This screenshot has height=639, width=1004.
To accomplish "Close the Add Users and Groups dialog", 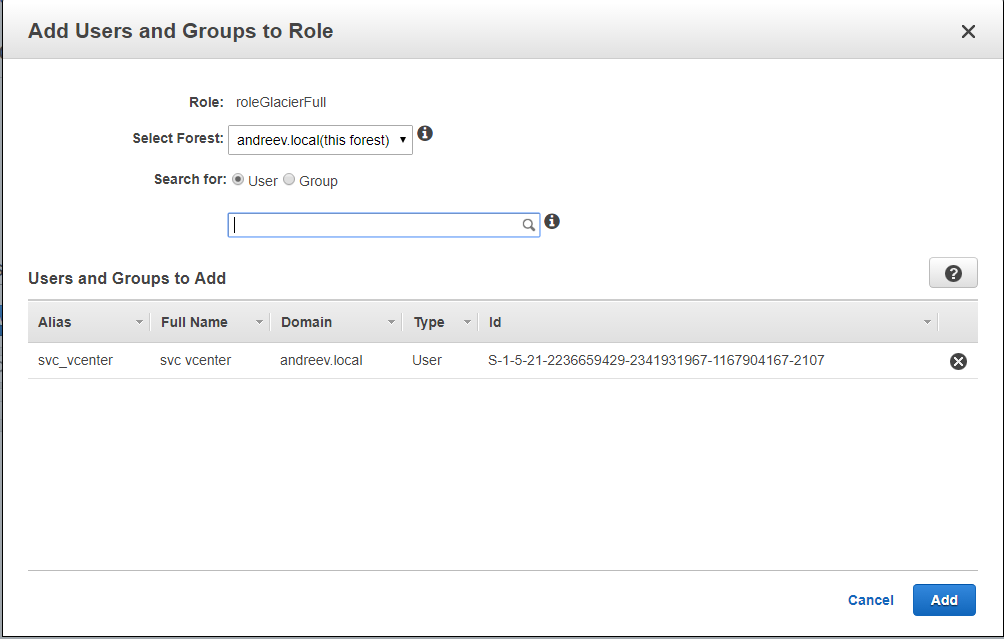I will click(968, 31).
